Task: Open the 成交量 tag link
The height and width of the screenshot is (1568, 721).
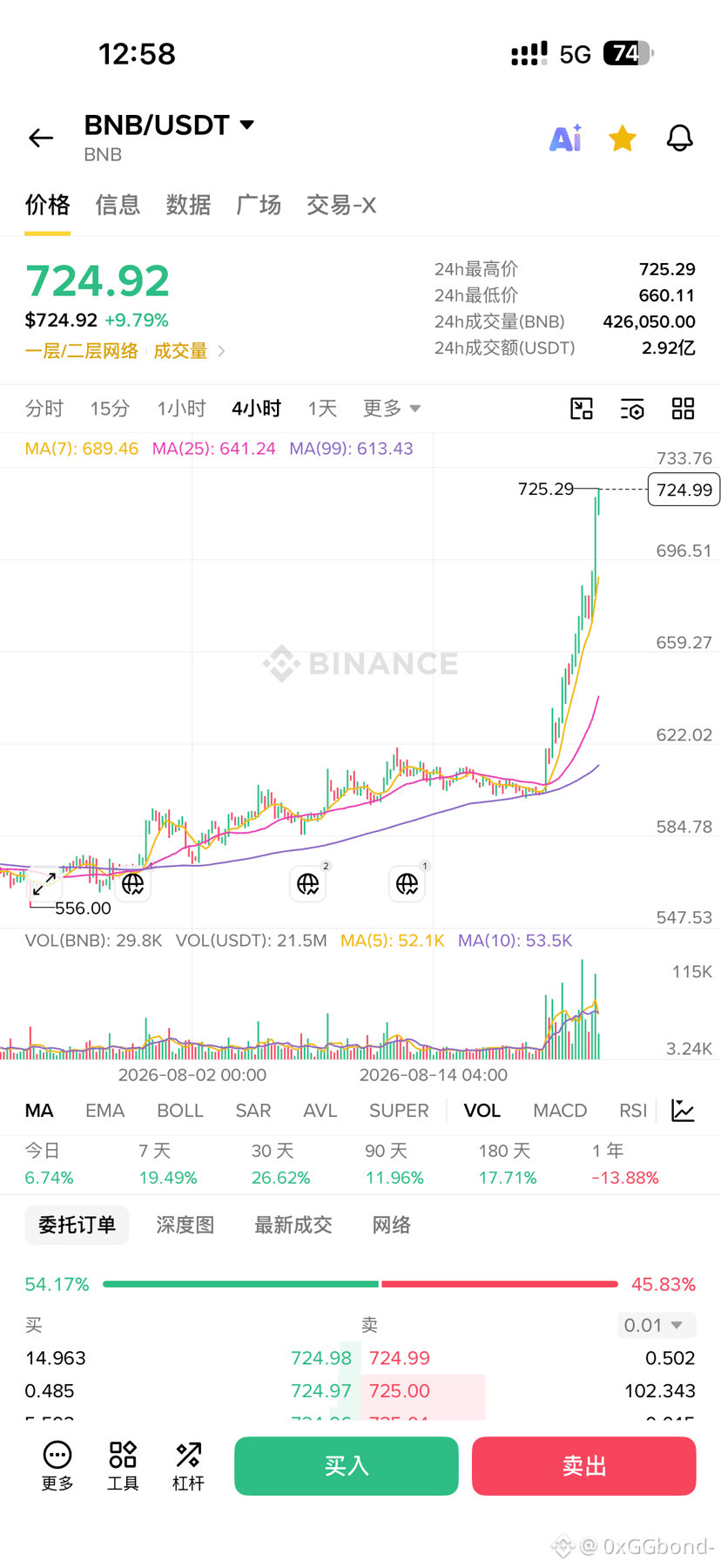Action: [180, 351]
